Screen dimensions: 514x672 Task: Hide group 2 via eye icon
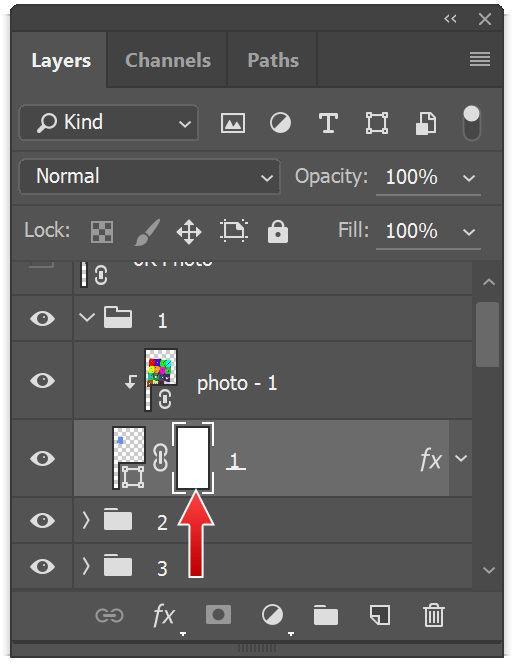[x=42, y=521]
